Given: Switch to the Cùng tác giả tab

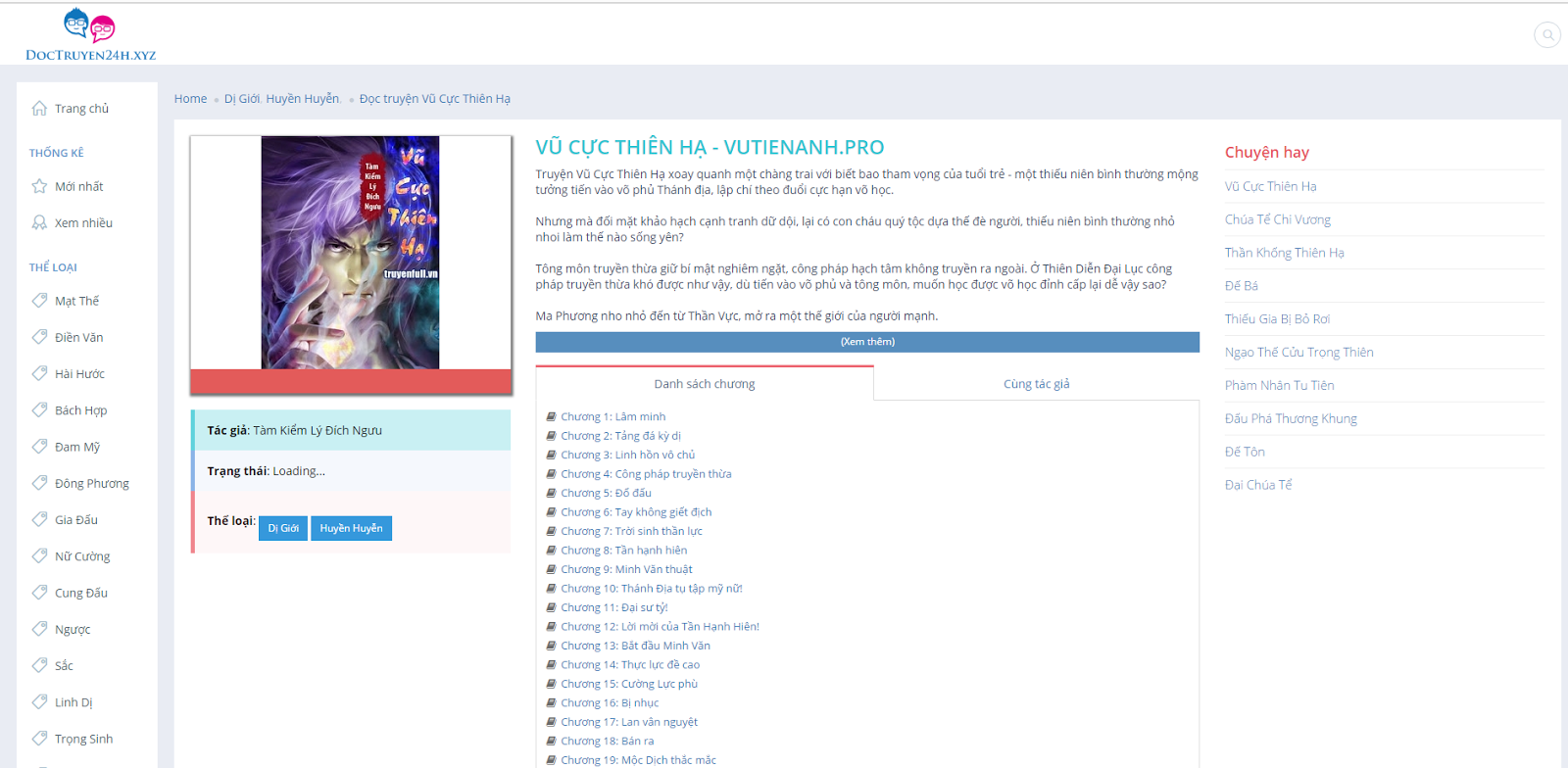Looking at the screenshot, I should point(1036,384).
